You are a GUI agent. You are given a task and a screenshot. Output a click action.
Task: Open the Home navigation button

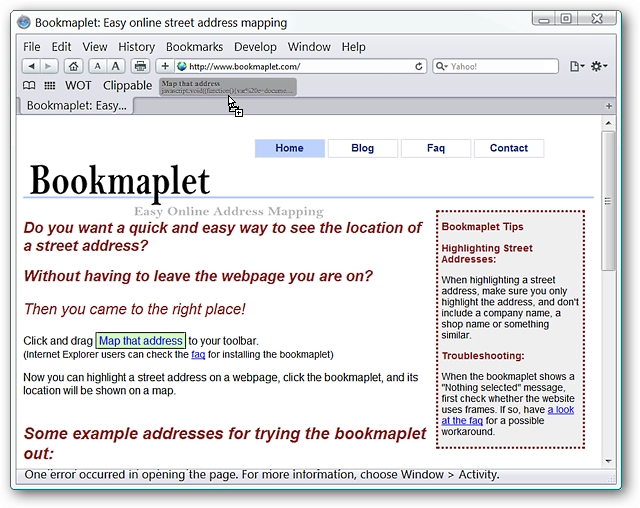(x=289, y=148)
